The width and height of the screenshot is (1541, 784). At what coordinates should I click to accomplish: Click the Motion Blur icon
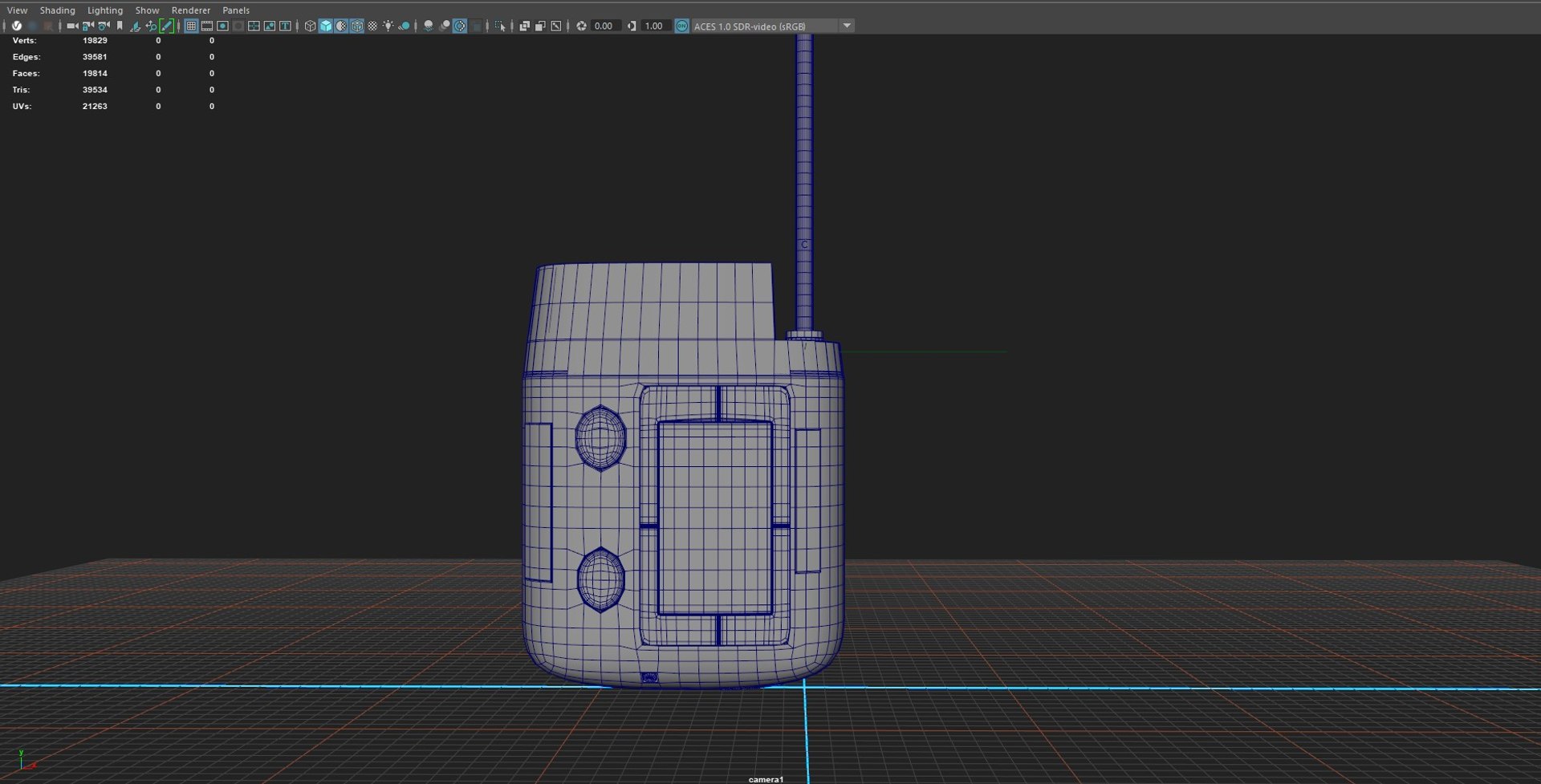click(445, 26)
